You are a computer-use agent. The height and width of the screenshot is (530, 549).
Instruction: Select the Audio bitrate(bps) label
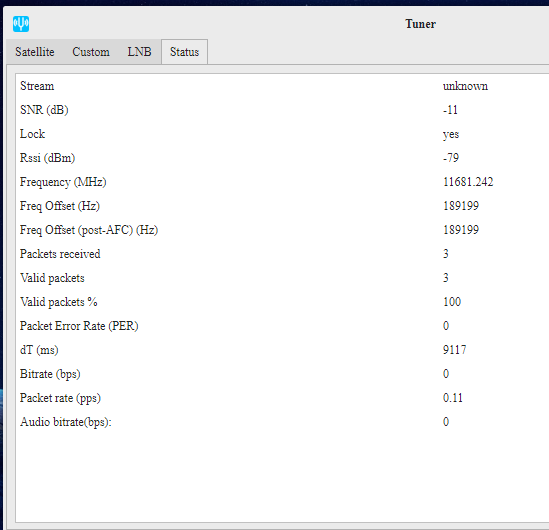tap(65, 422)
